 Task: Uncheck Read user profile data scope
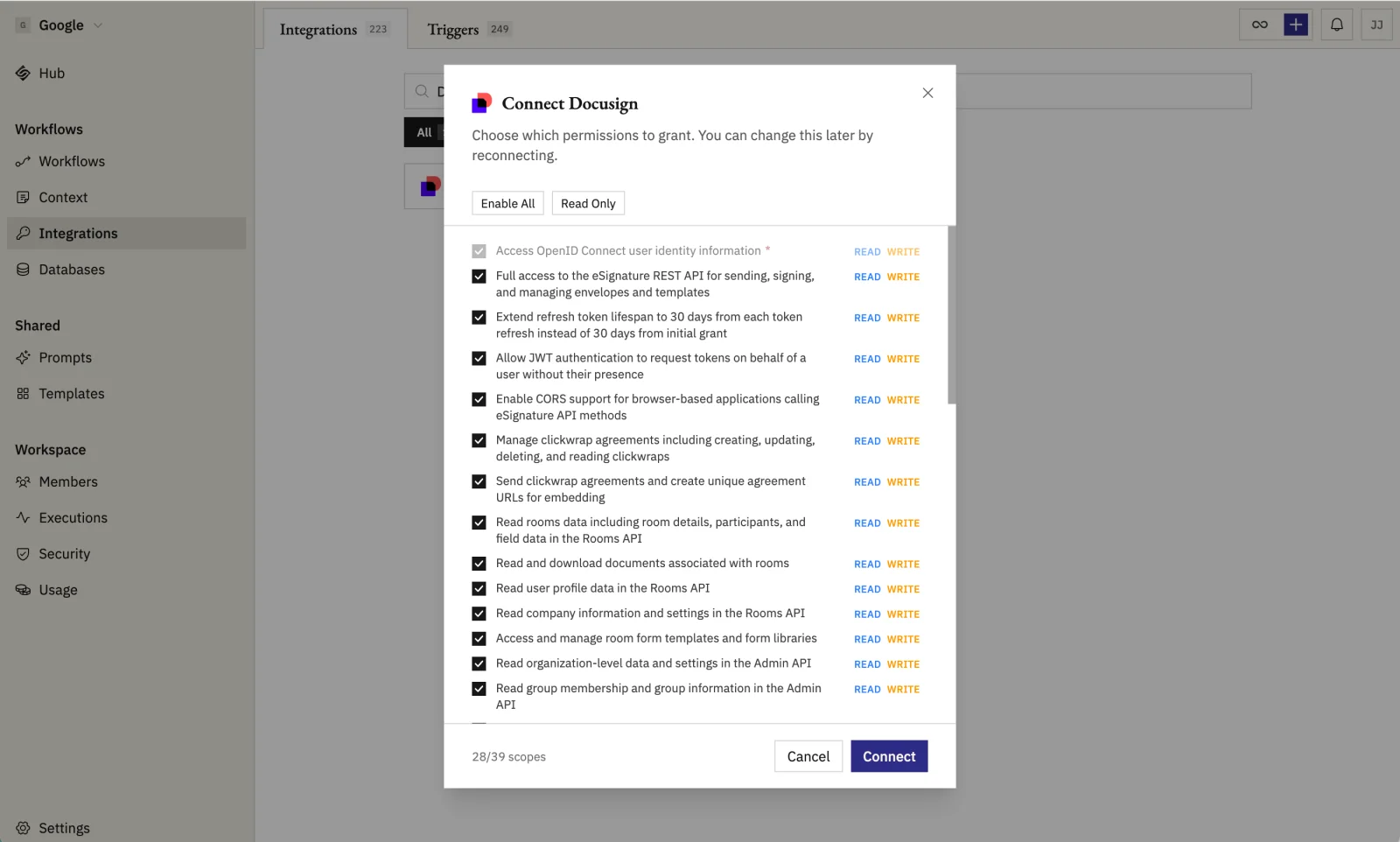479,589
